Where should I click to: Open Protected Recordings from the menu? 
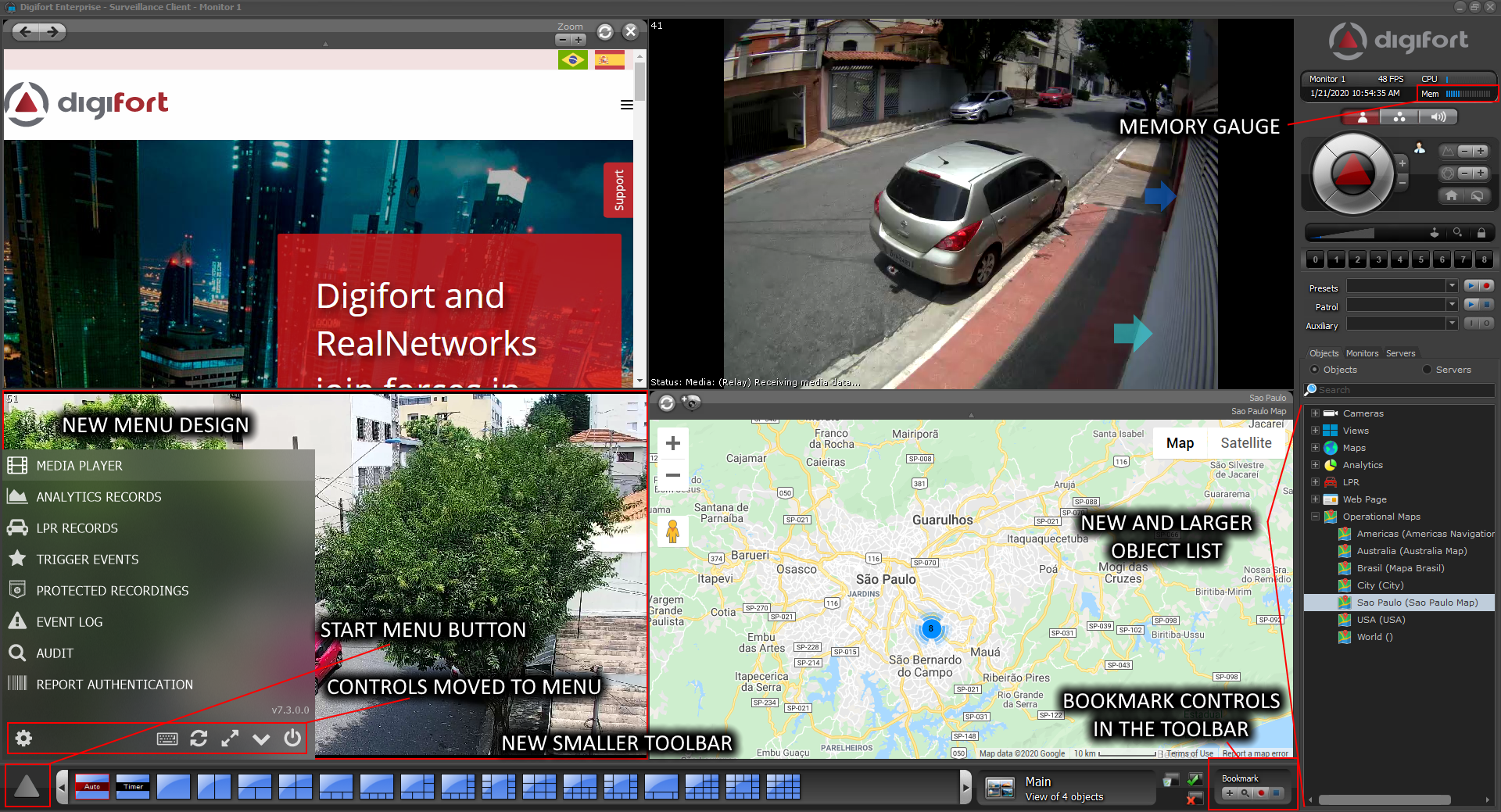159,591
